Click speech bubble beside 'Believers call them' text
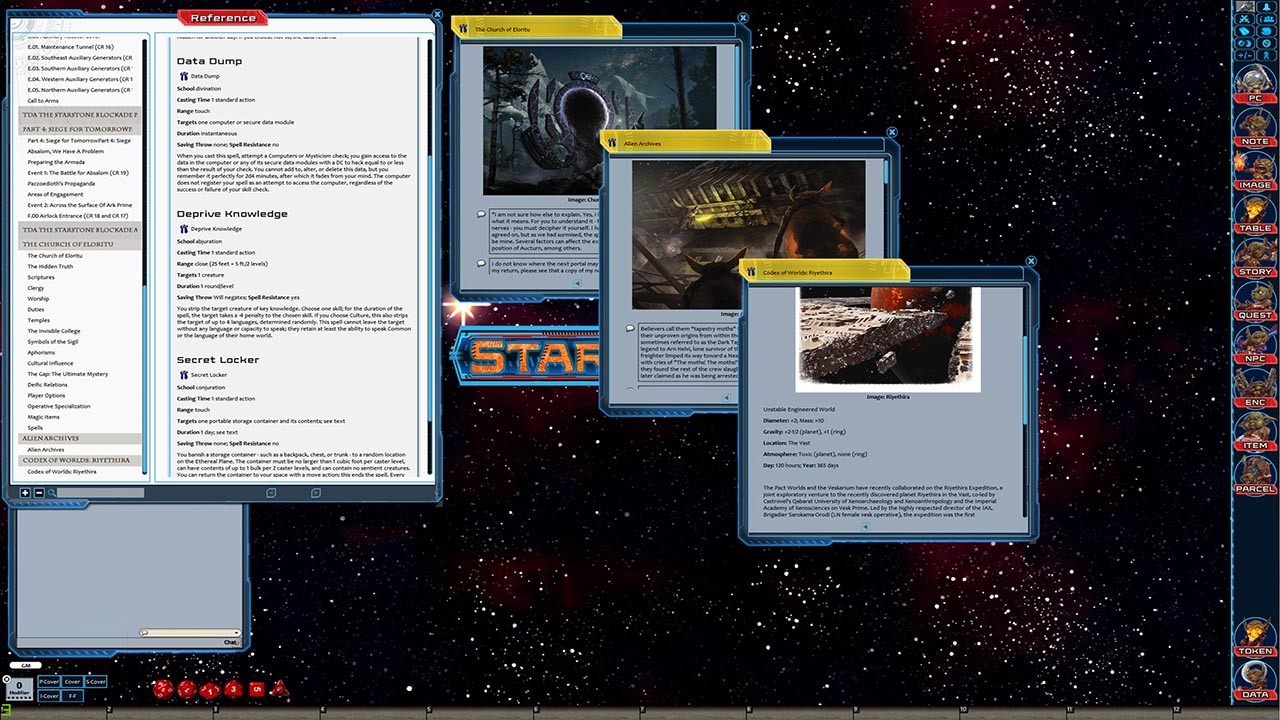The width and height of the screenshot is (1280, 720). [x=630, y=328]
